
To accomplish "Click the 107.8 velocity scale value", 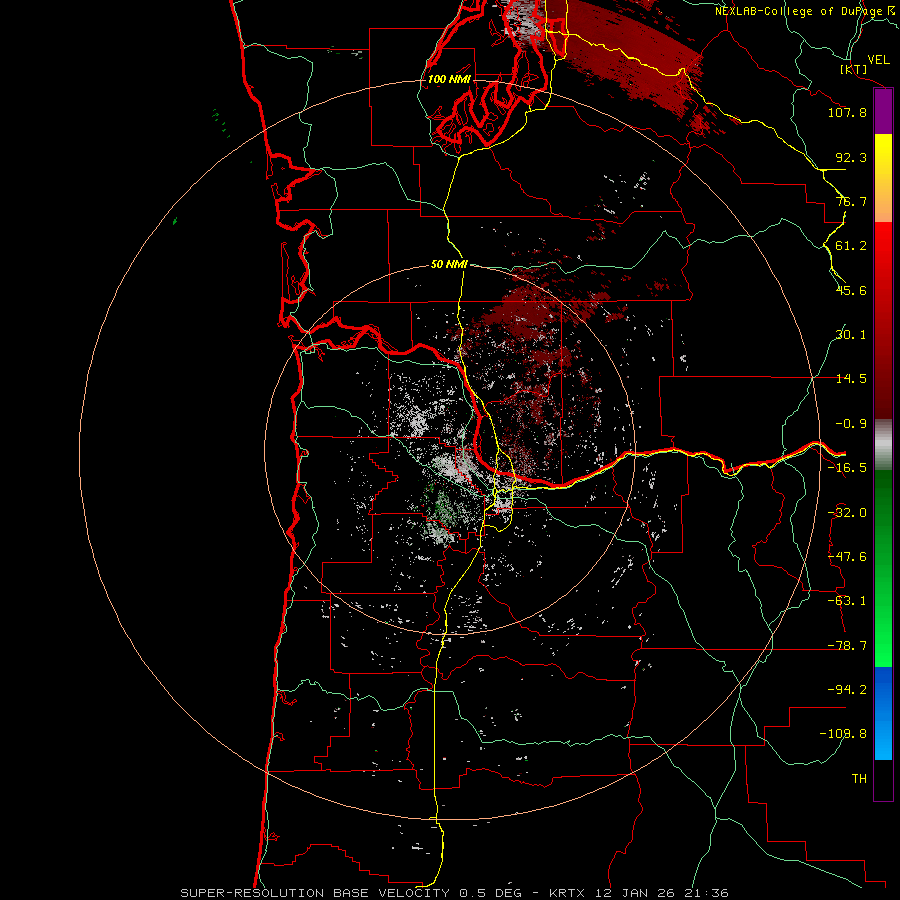I will pyautogui.click(x=847, y=112).
